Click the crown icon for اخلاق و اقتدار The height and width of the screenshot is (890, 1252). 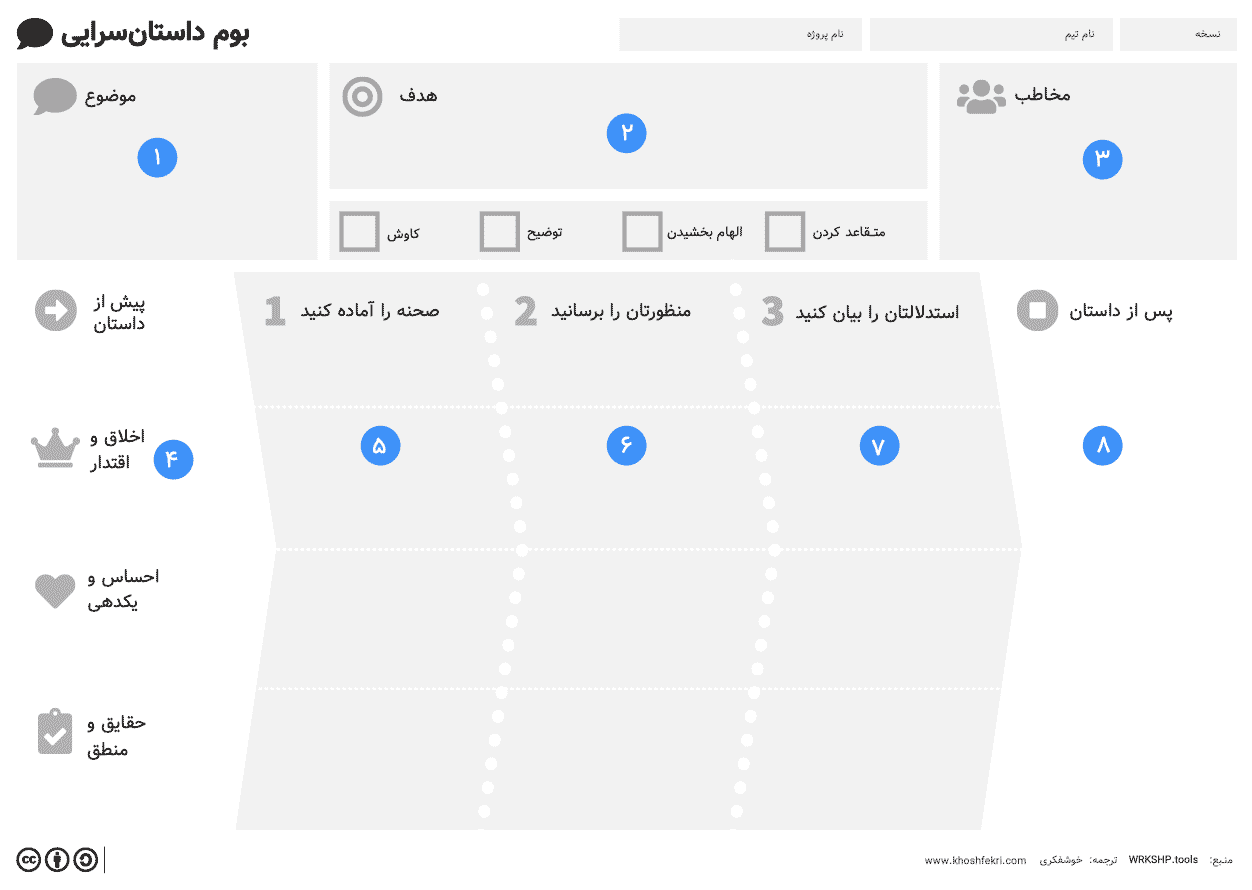pos(55,448)
